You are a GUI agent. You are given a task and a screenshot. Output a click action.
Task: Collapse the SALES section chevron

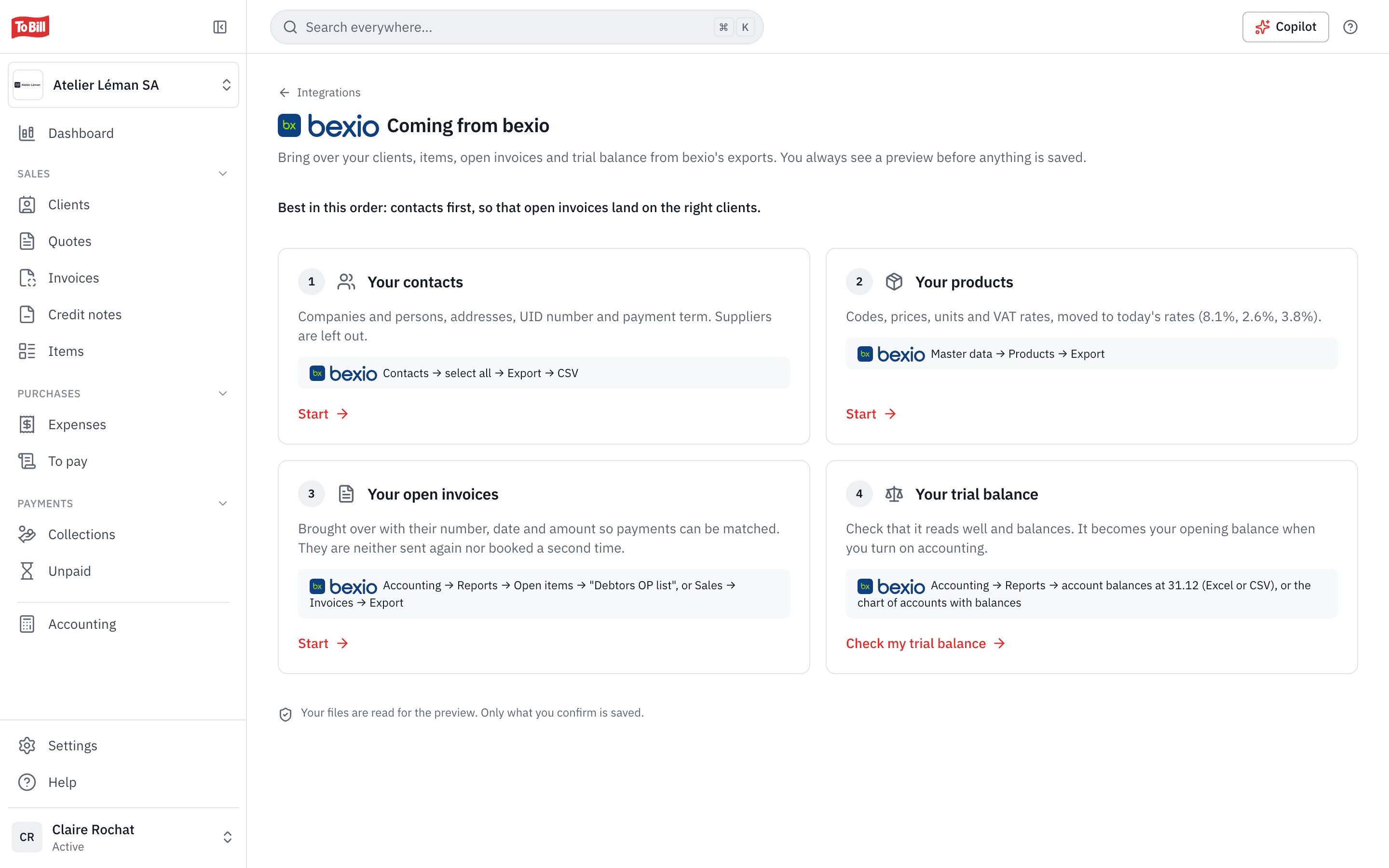[223, 174]
